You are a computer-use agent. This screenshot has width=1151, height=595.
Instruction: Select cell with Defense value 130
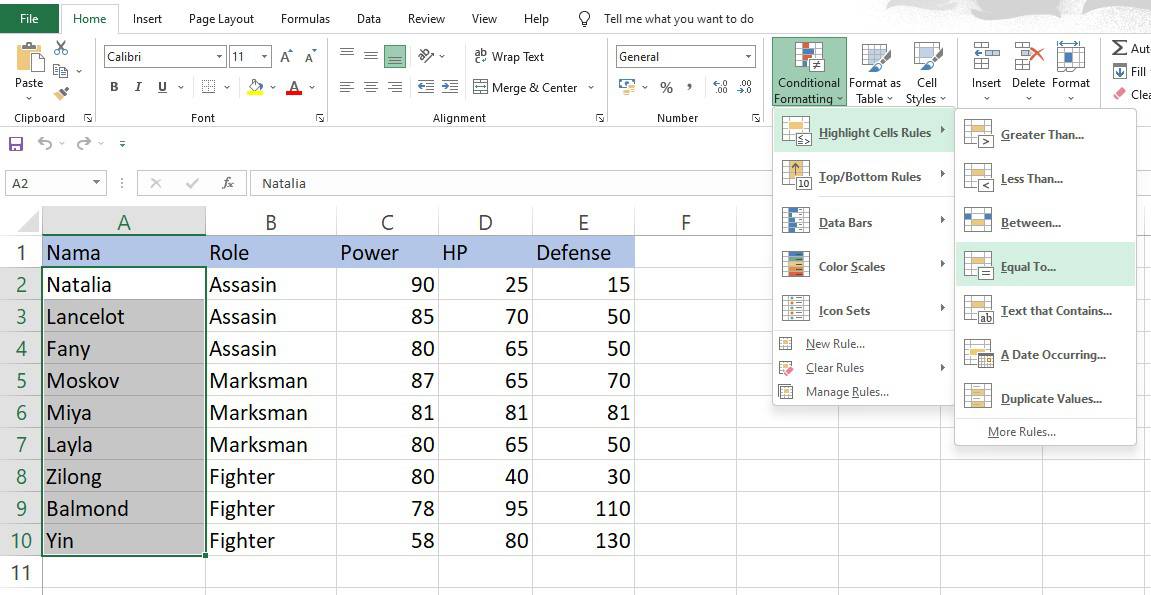[584, 541]
